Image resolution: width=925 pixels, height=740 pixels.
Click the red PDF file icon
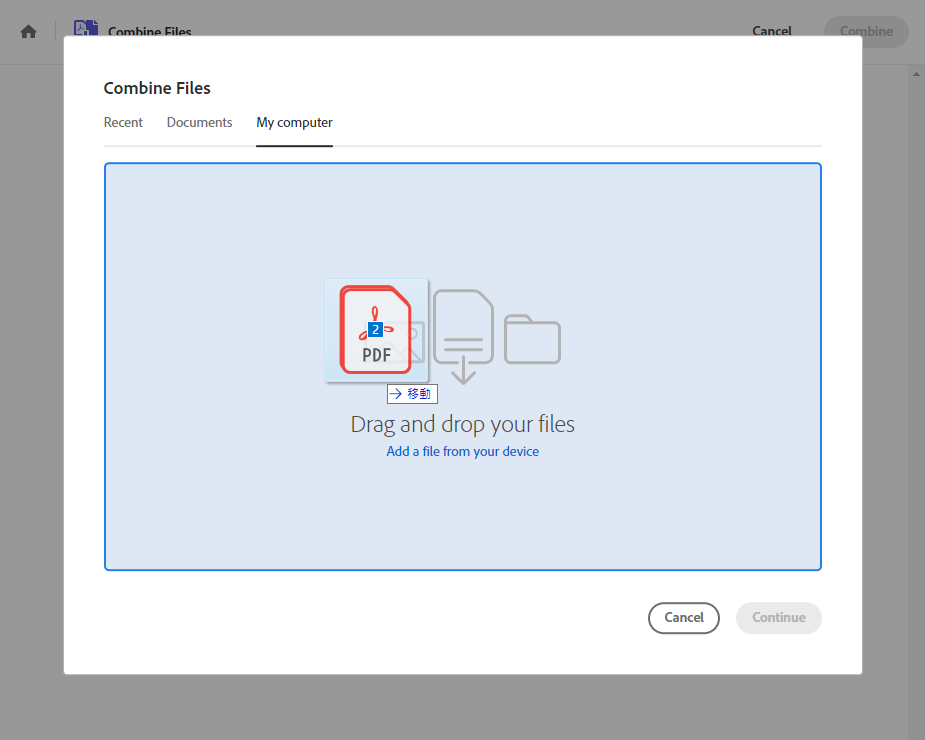[x=376, y=329]
